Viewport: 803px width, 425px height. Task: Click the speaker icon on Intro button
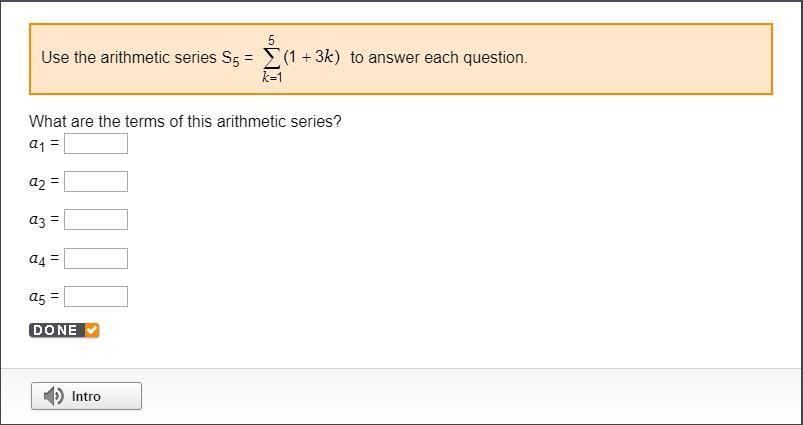coord(54,396)
